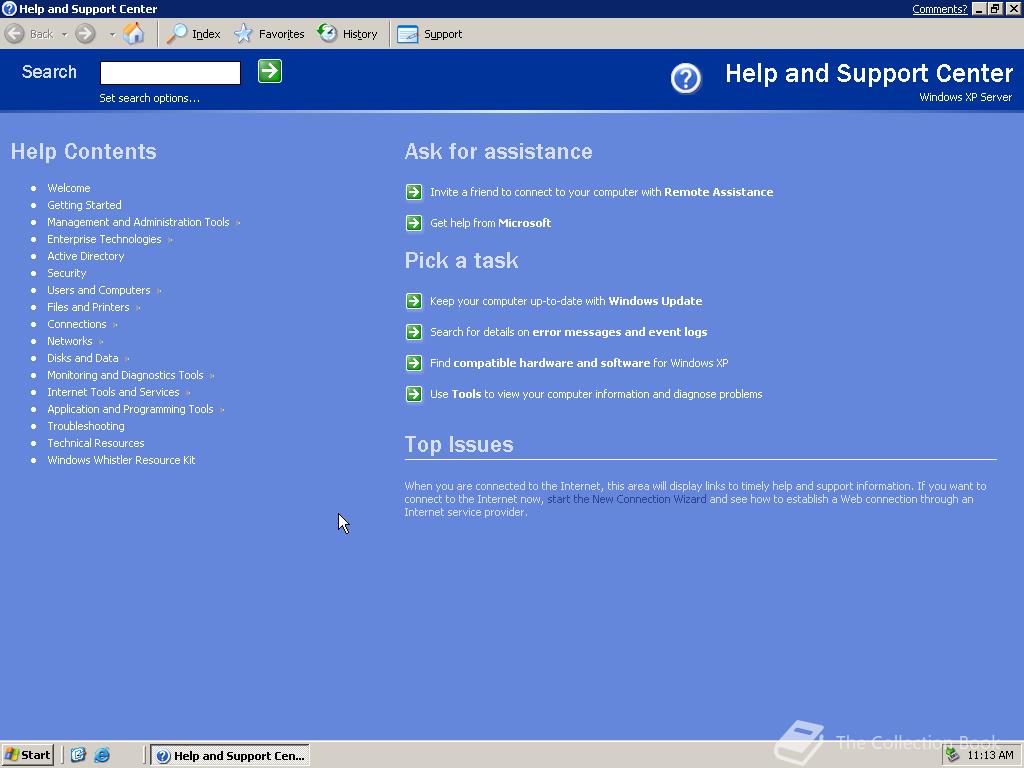Expand Files and Printers topic

(x=88, y=307)
